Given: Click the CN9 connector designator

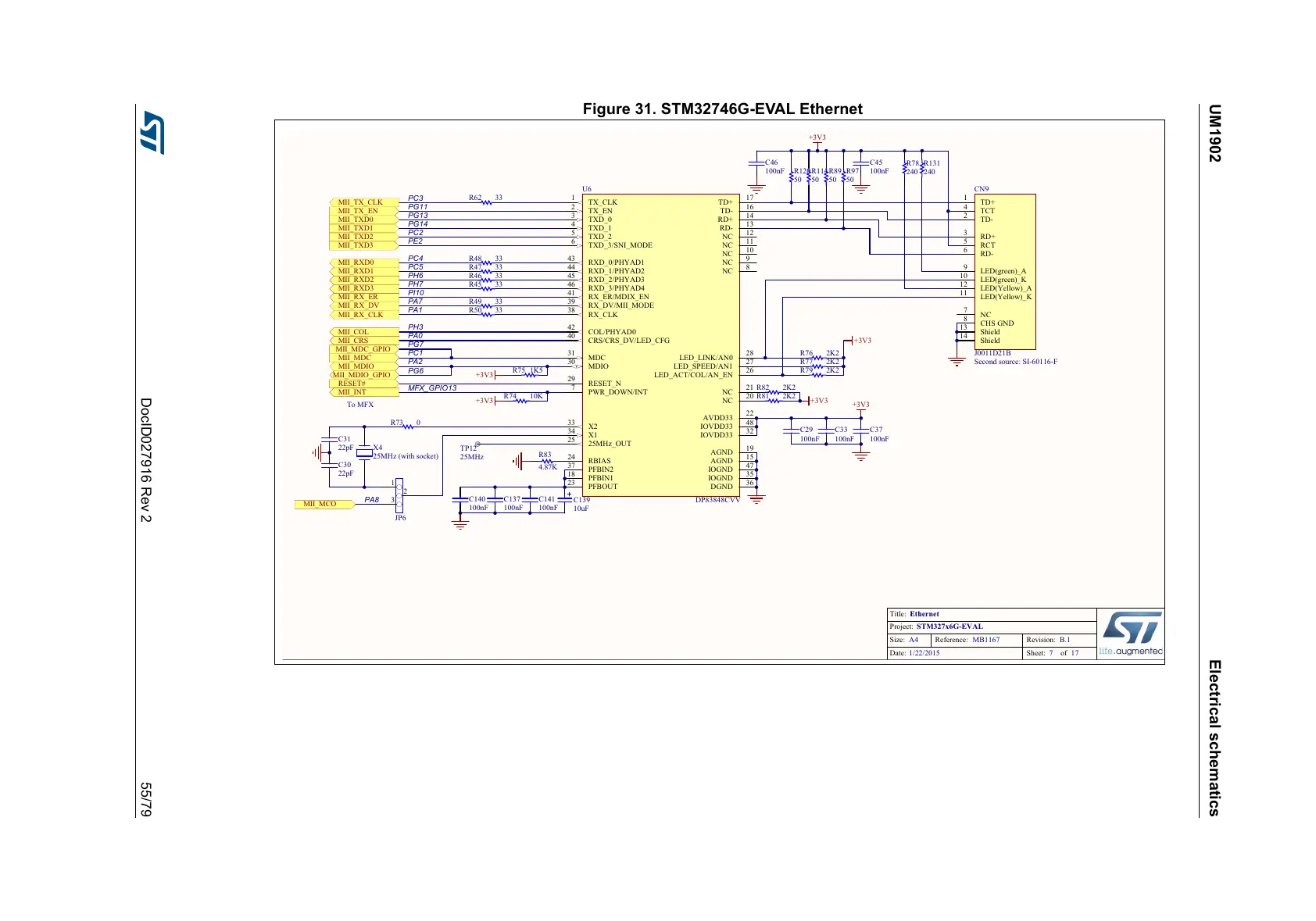Looking at the screenshot, I should point(982,189).
